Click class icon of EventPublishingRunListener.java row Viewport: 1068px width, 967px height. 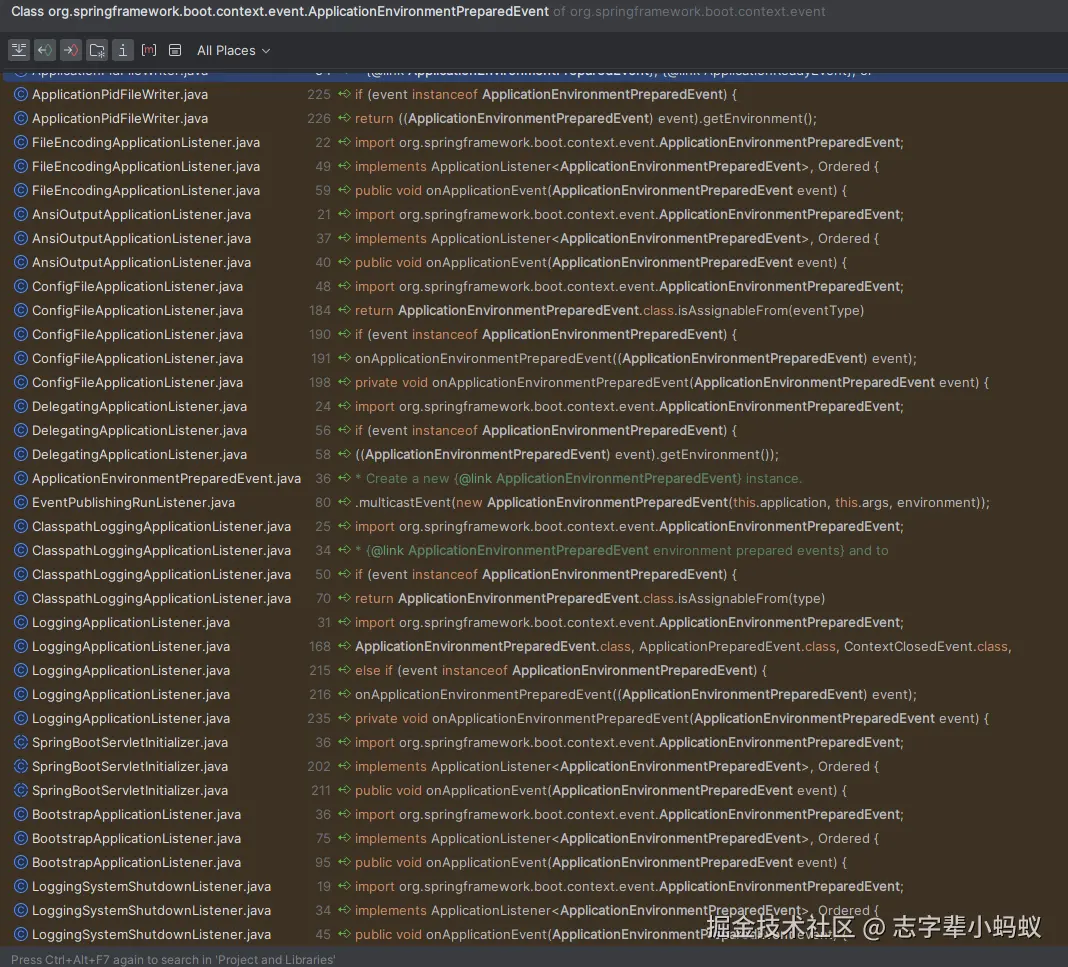pos(21,503)
